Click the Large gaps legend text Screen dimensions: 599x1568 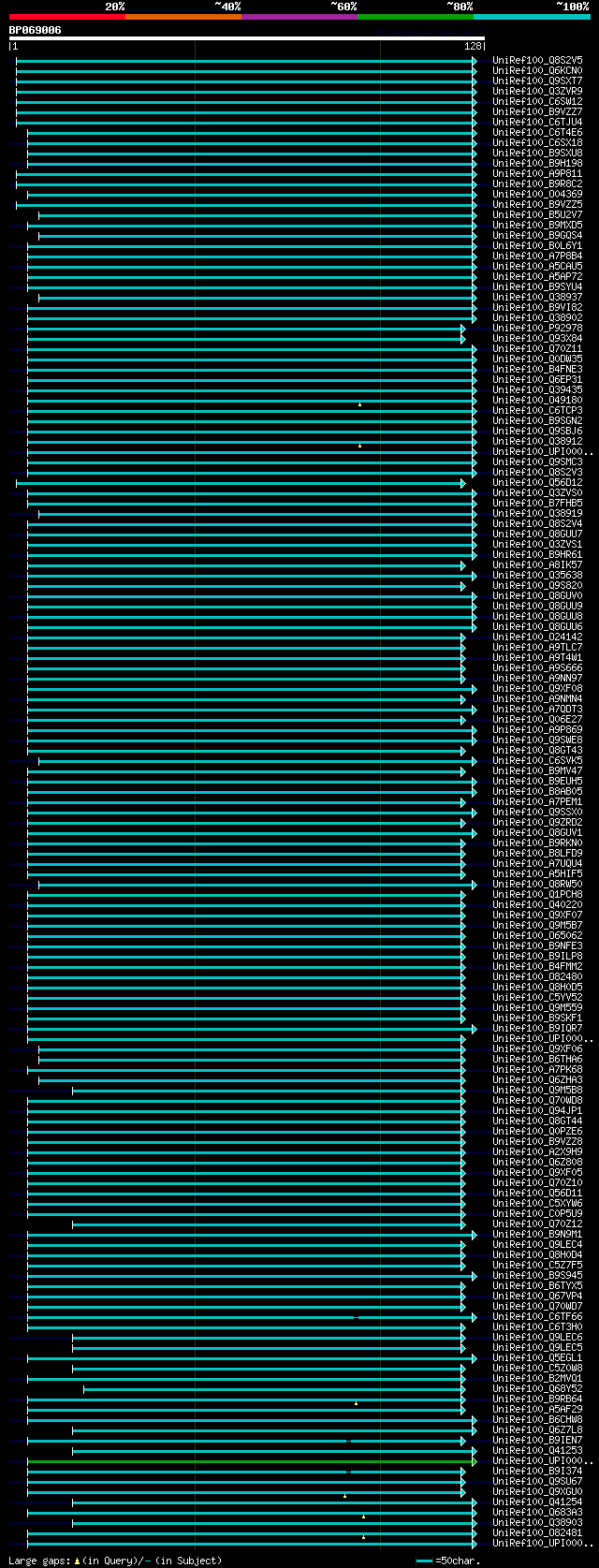(x=115, y=1561)
